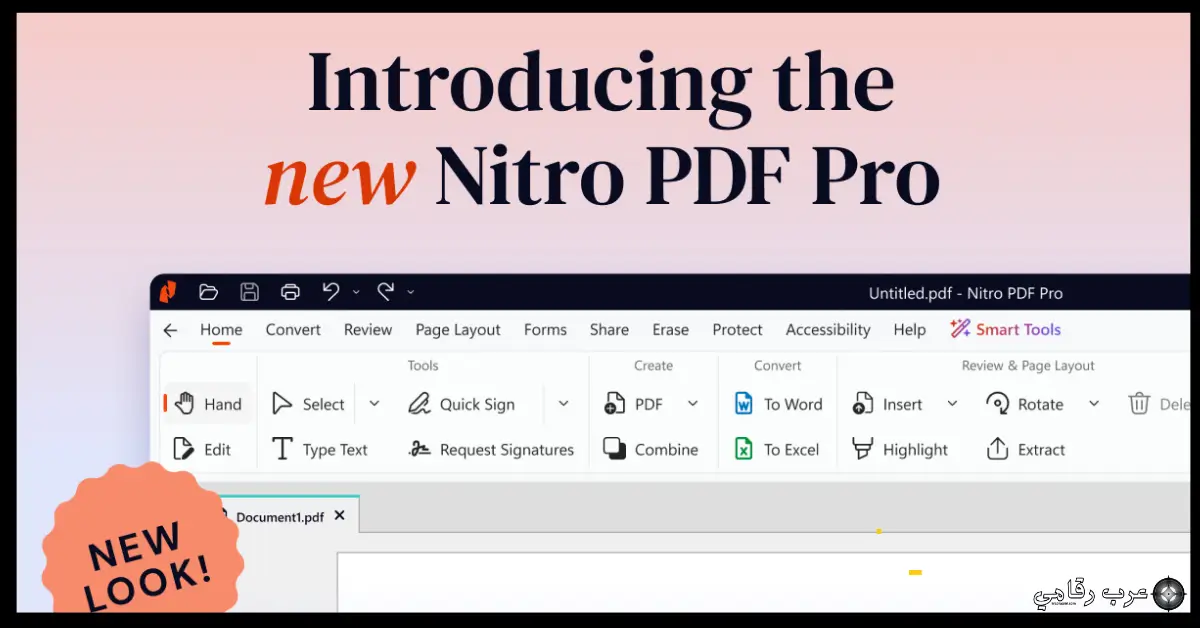1200x628 pixels.
Task: Pick the Type Text tool
Action: tap(320, 449)
